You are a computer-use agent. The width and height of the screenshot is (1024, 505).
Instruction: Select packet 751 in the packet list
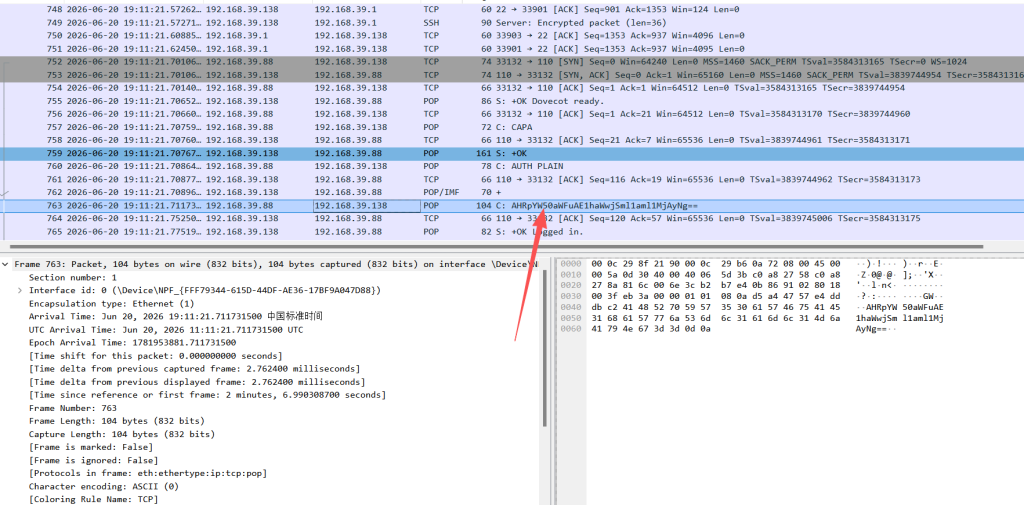click(512, 49)
